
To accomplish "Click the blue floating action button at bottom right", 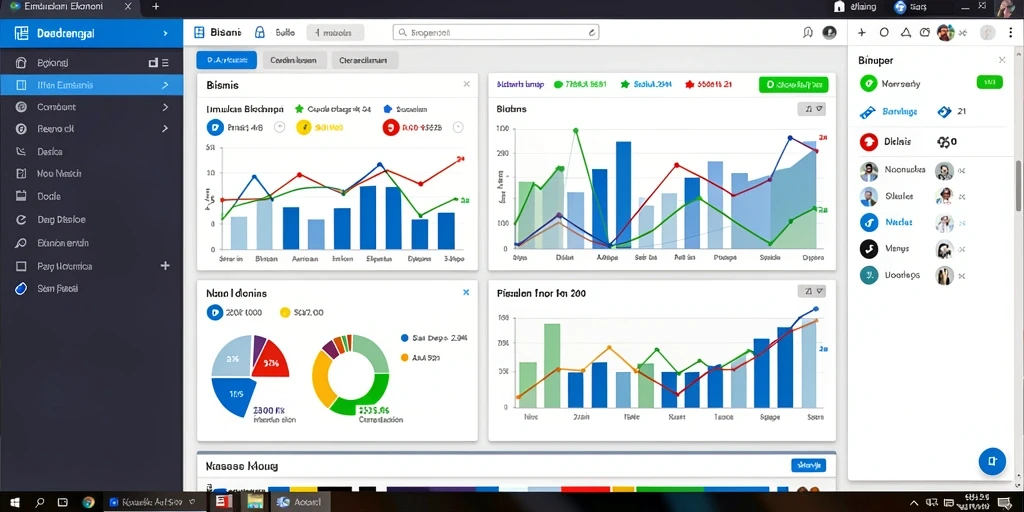I will click(x=992, y=461).
